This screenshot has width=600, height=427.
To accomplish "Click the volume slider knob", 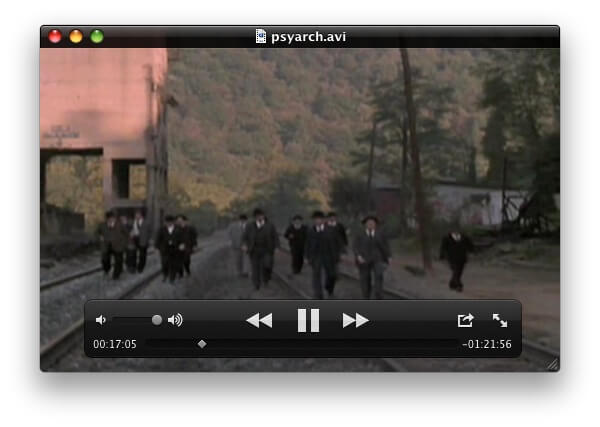I will pyautogui.click(x=157, y=320).
